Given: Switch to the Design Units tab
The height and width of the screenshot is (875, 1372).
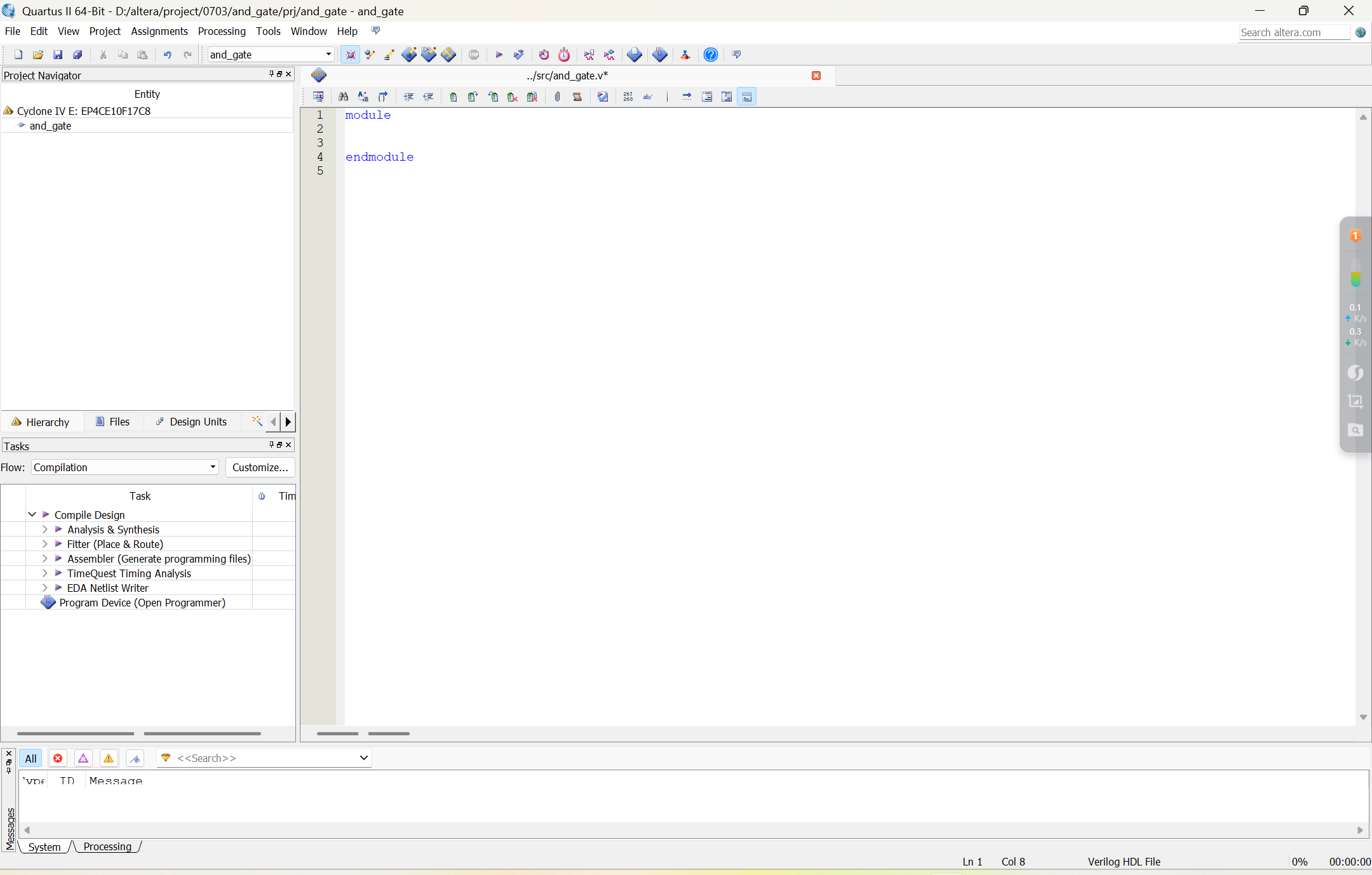Looking at the screenshot, I should [191, 422].
